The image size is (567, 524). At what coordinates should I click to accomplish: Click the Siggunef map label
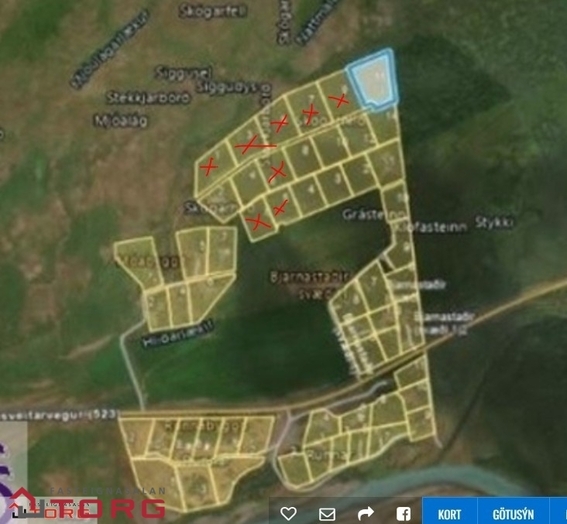tap(183, 73)
